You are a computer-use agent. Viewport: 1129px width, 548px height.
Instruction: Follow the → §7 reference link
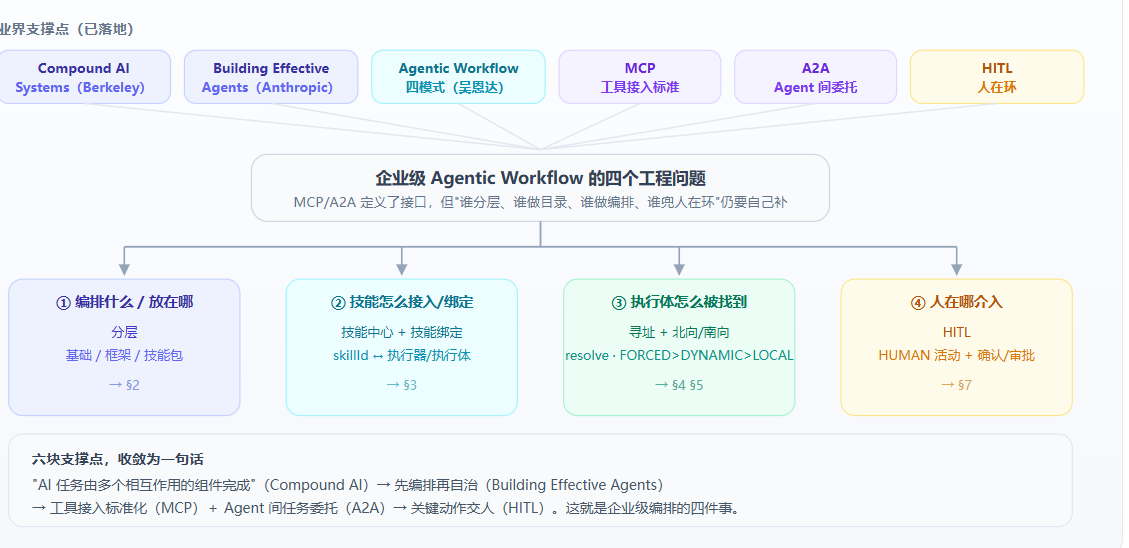(957, 385)
